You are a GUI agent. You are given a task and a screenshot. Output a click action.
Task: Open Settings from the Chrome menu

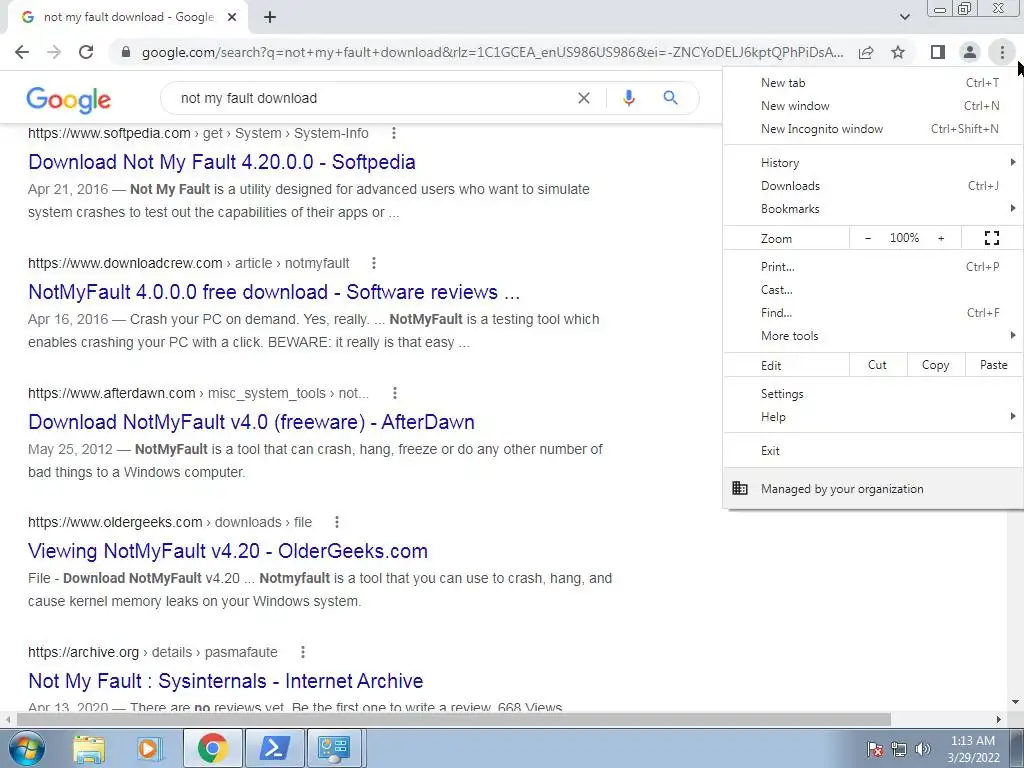pos(873,394)
